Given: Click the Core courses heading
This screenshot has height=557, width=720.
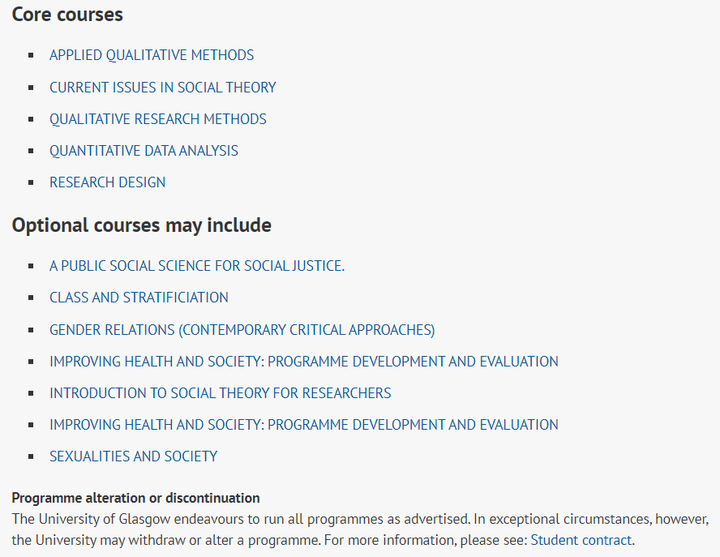Looking at the screenshot, I should pyautogui.click(x=68, y=14).
